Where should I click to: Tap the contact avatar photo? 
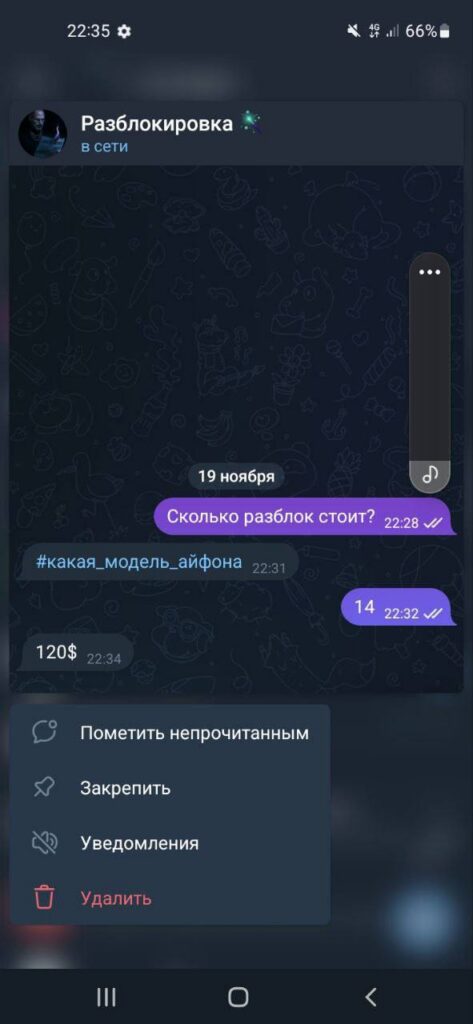(x=42, y=134)
